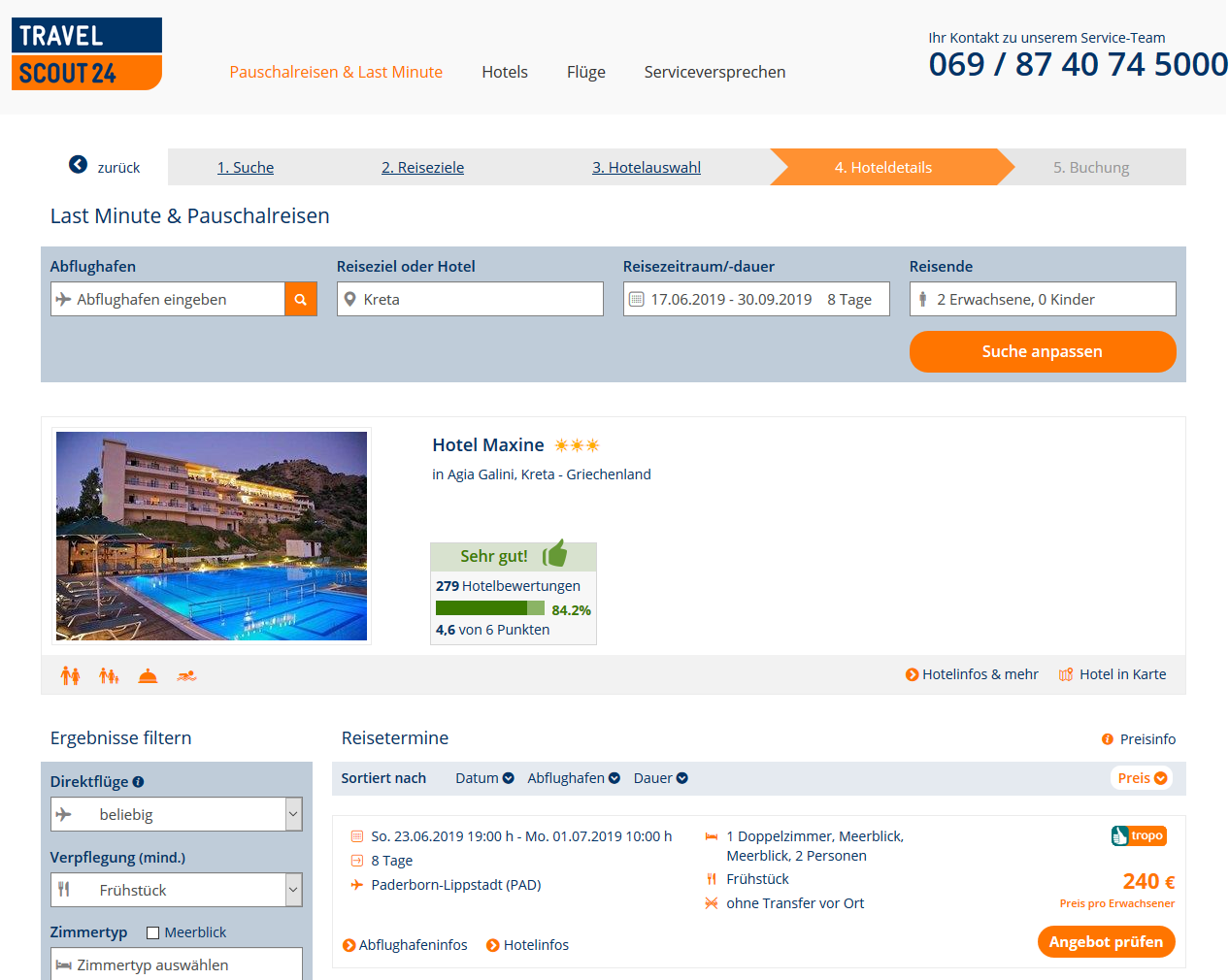Open the Direktflüge beliebig dropdown
The image size is (1229, 980).
click(177, 814)
